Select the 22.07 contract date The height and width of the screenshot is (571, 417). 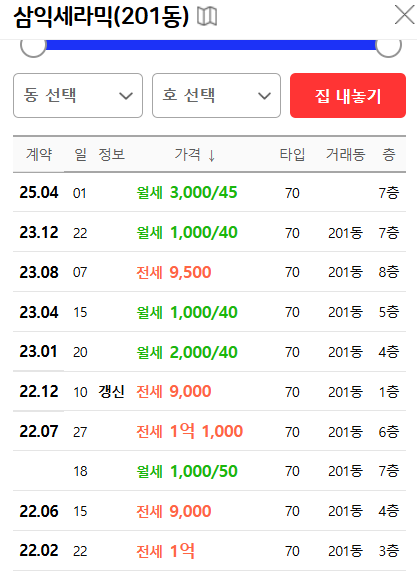coord(39,431)
